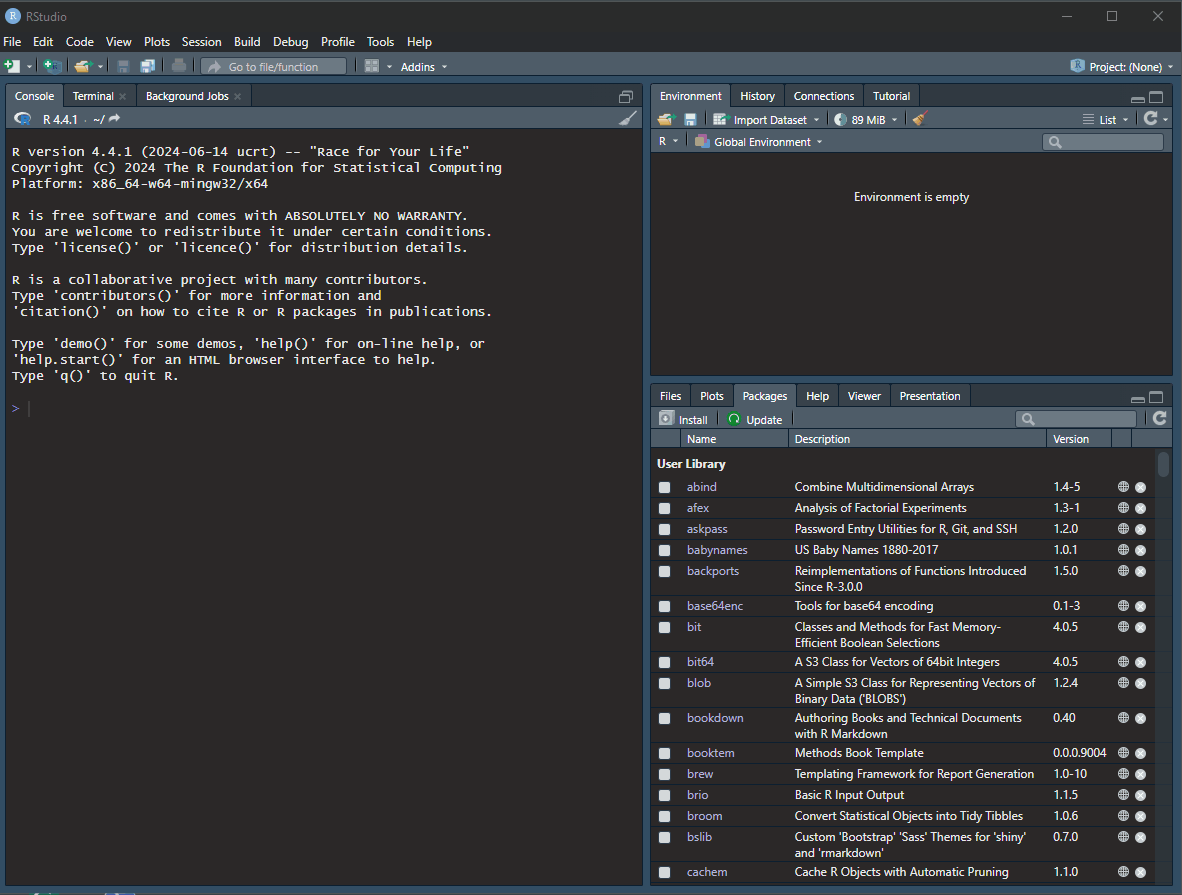Open the Tools menu
This screenshot has height=895, width=1182.
[x=380, y=42]
